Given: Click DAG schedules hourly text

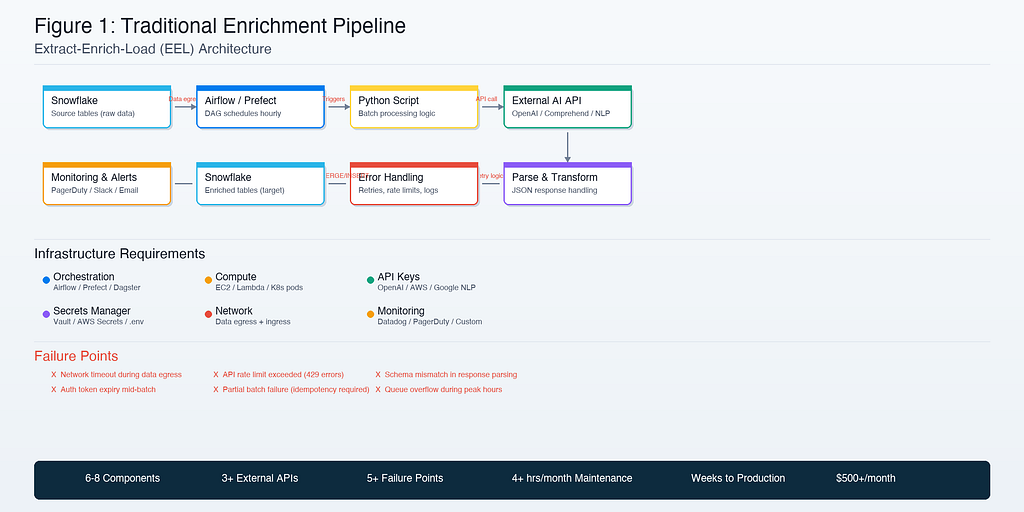Looking at the screenshot, I should pyautogui.click(x=243, y=114).
